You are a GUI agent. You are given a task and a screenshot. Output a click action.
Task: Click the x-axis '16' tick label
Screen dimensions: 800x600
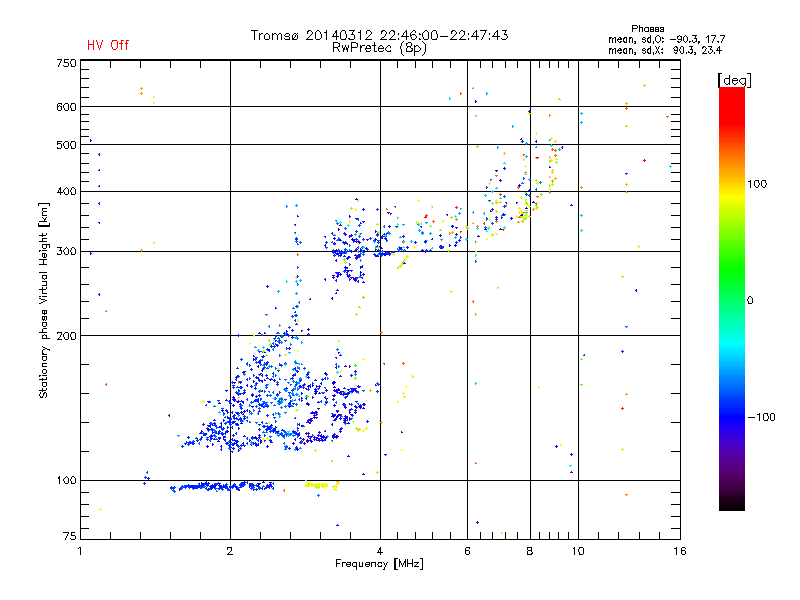click(x=680, y=551)
